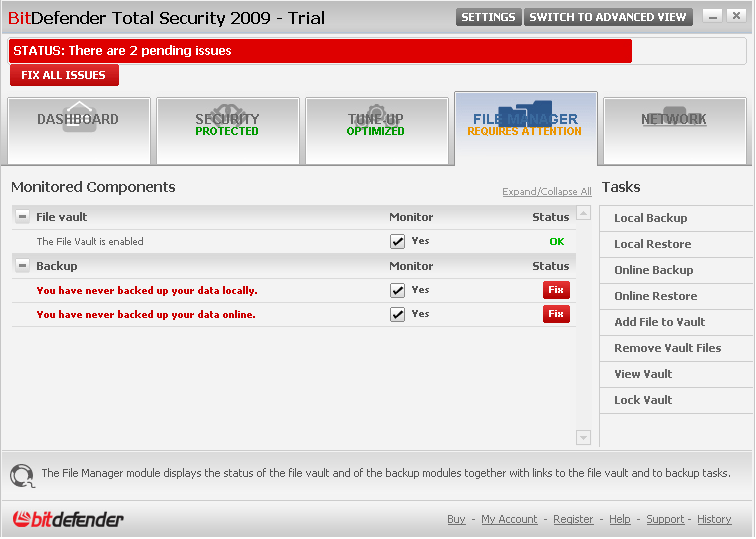Minimize the BitDefender window
The width and height of the screenshot is (756, 539).
pyautogui.click(x=713, y=16)
